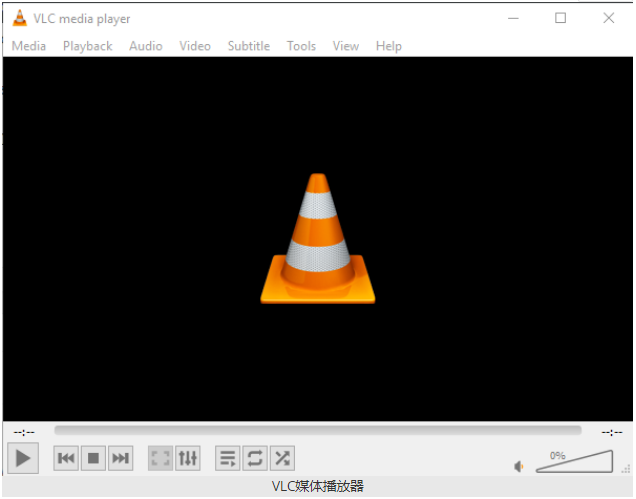636x499 pixels.
Task: Toggle loop repeat mode
Action: click(255, 459)
